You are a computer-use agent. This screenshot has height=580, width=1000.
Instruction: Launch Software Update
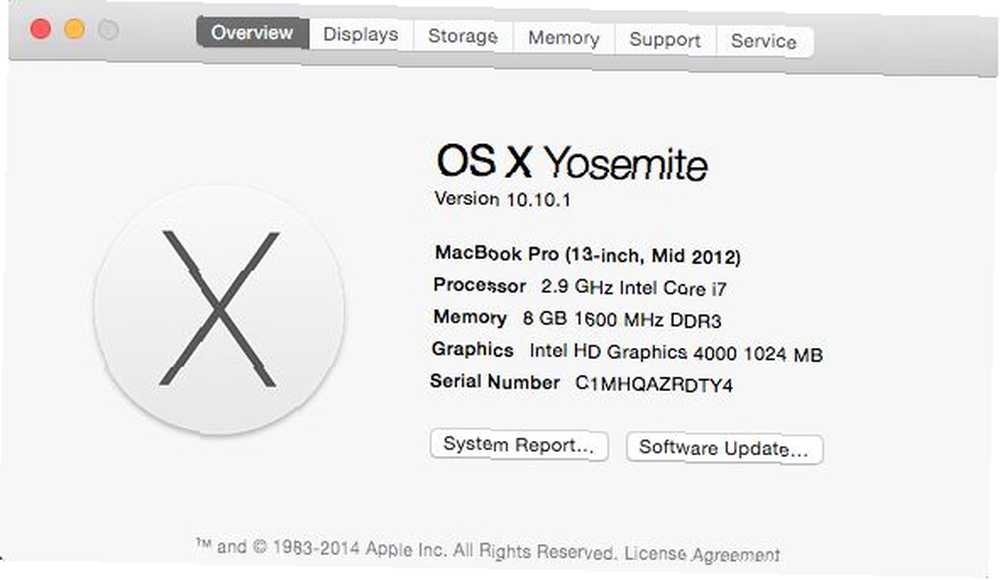pos(724,448)
